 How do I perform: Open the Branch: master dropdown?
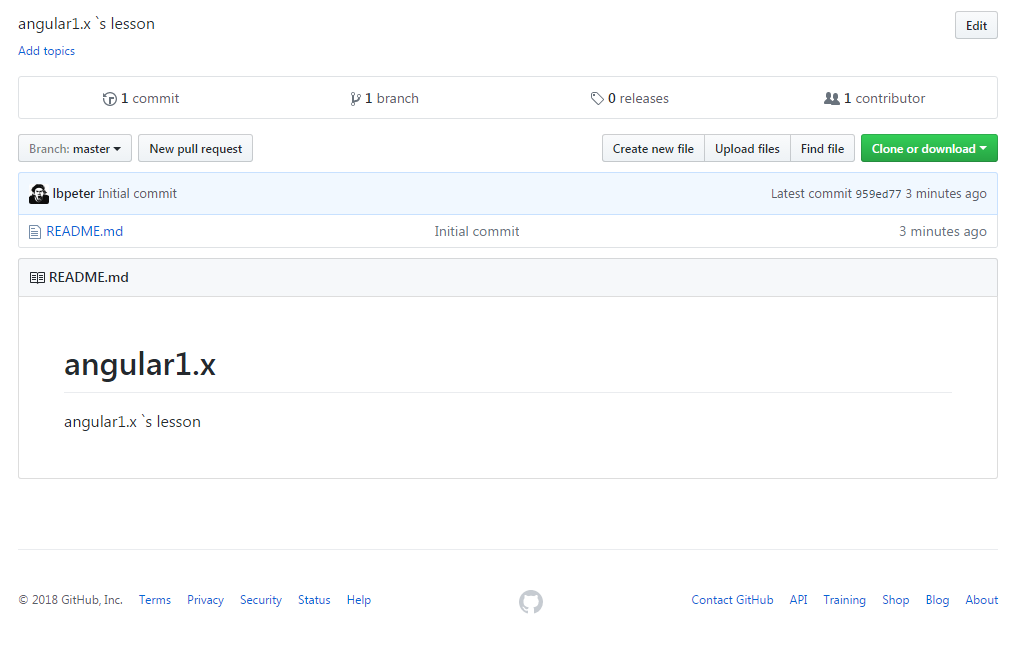point(75,148)
